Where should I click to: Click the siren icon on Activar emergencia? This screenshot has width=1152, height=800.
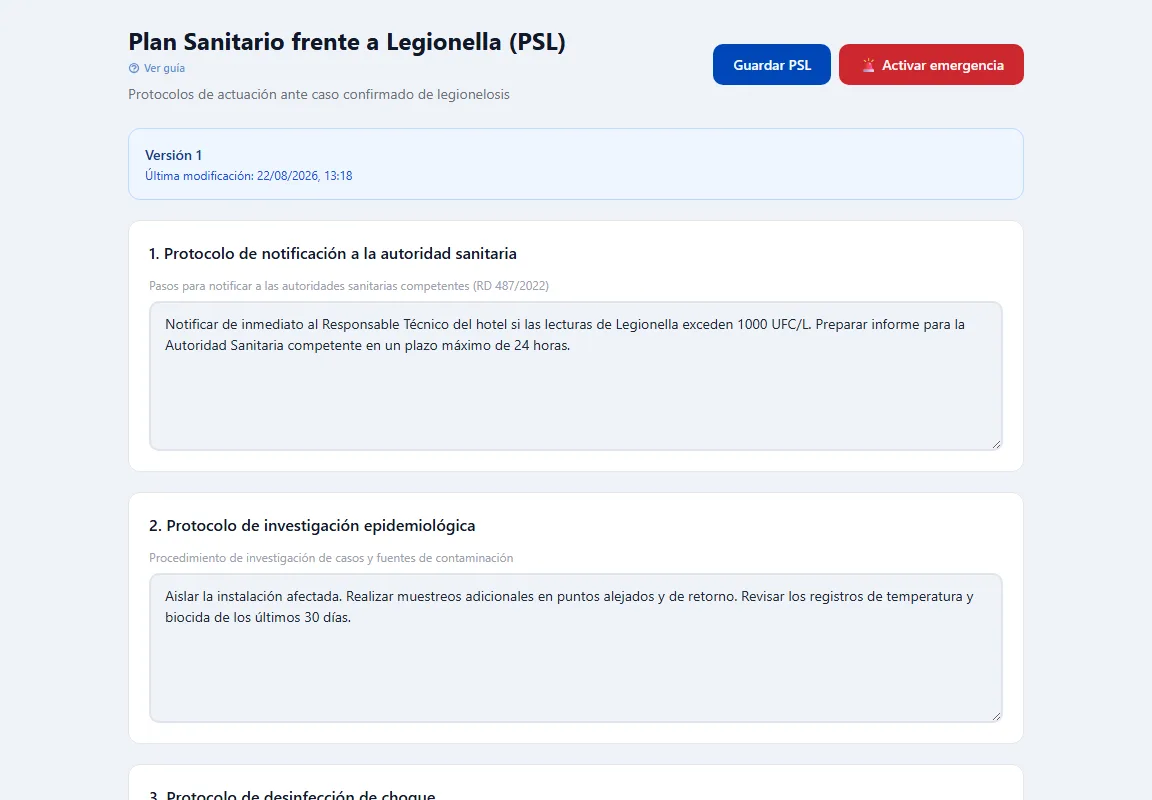click(x=868, y=65)
